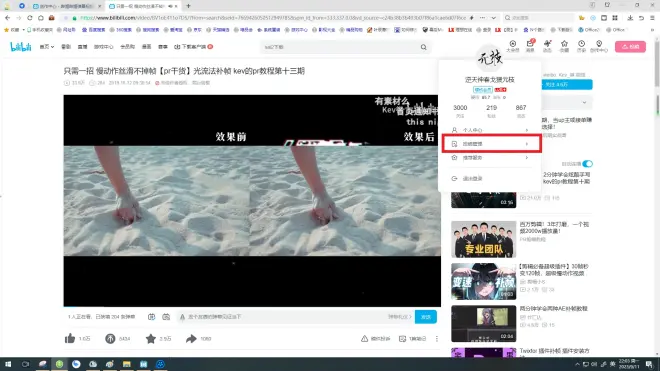
Task: Favorite the video with the star icon
Action: pyautogui.click(x=151, y=338)
